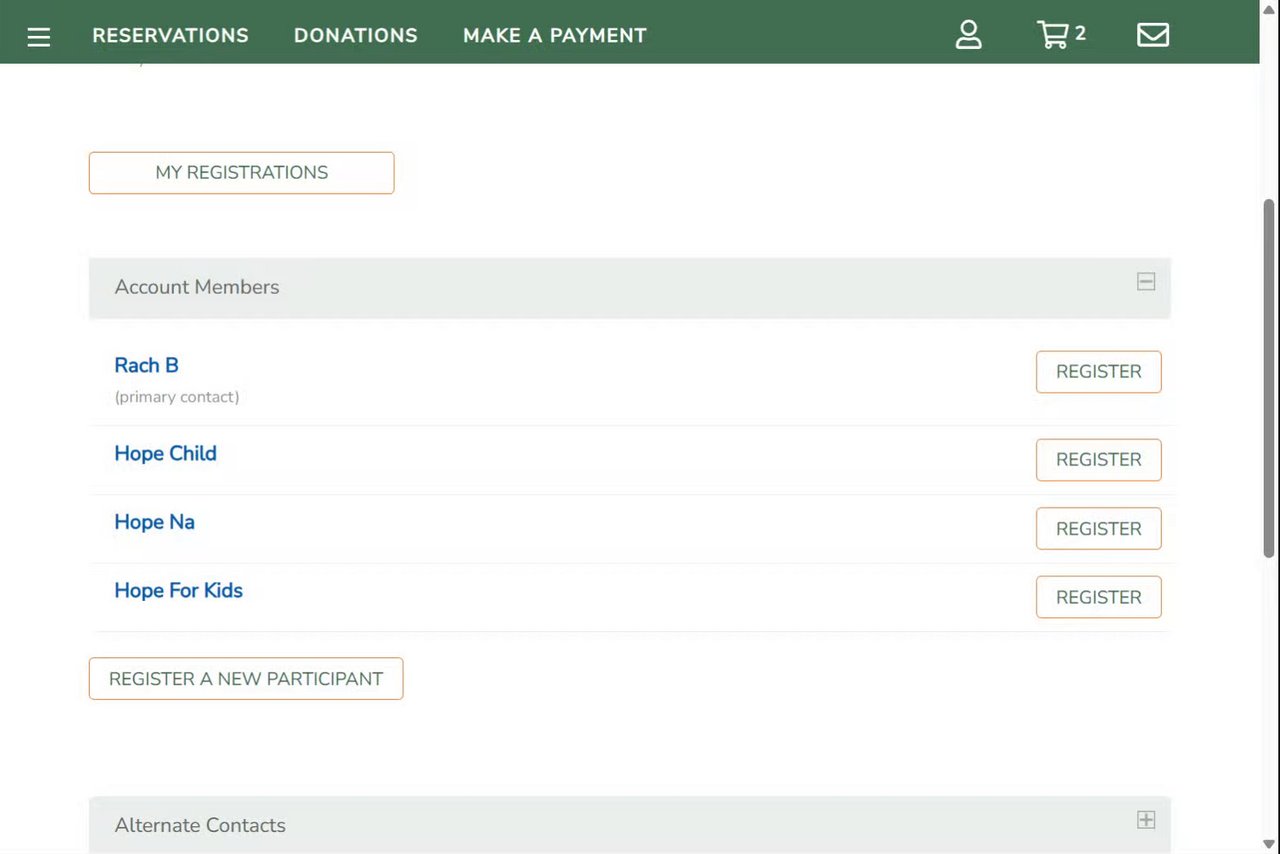The height and width of the screenshot is (854, 1280).
Task: Click the page's vertical scrollbar thumb
Action: coord(1269,378)
